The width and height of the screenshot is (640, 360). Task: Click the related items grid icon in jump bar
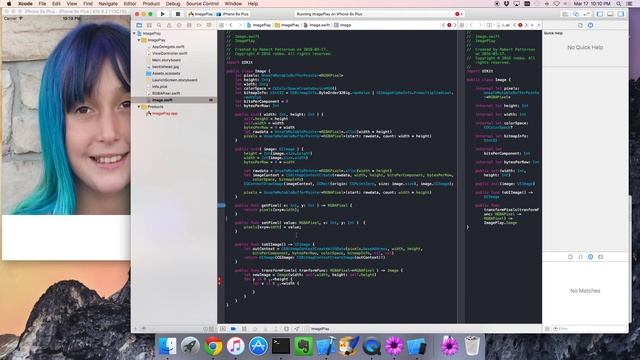click(222, 25)
